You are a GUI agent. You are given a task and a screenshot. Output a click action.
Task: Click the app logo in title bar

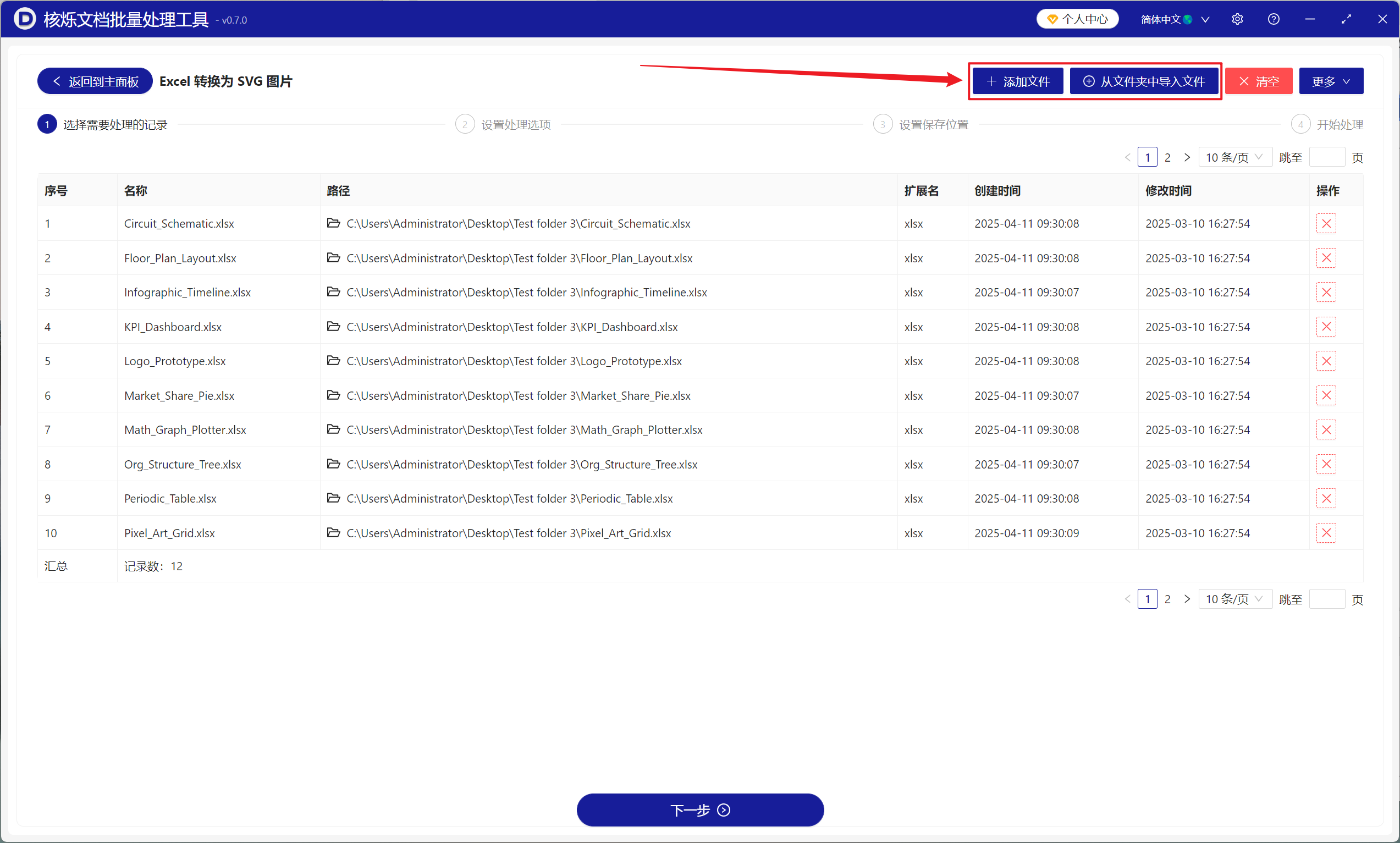point(24,19)
